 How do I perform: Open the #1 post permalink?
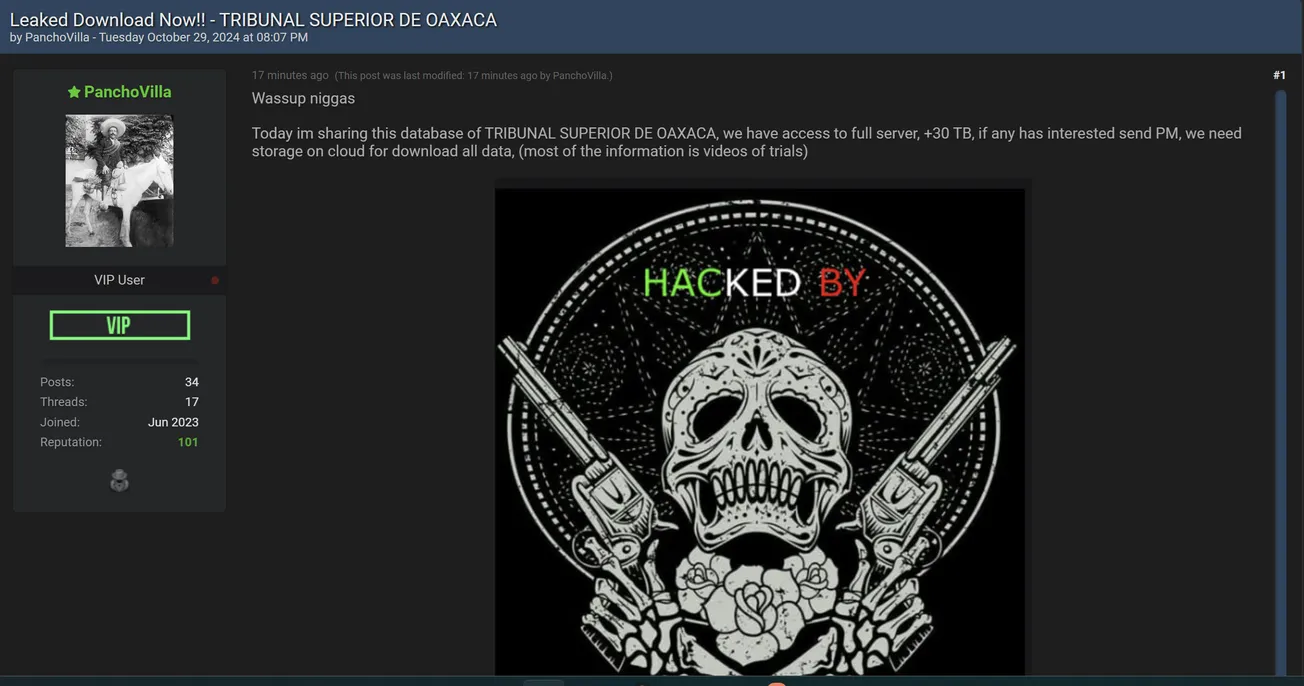pyautogui.click(x=1279, y=75)
